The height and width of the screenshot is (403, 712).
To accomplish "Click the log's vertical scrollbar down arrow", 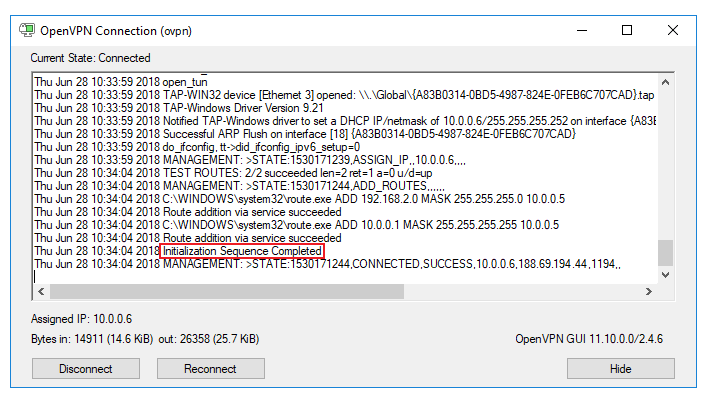I will (x=665, y=274).
